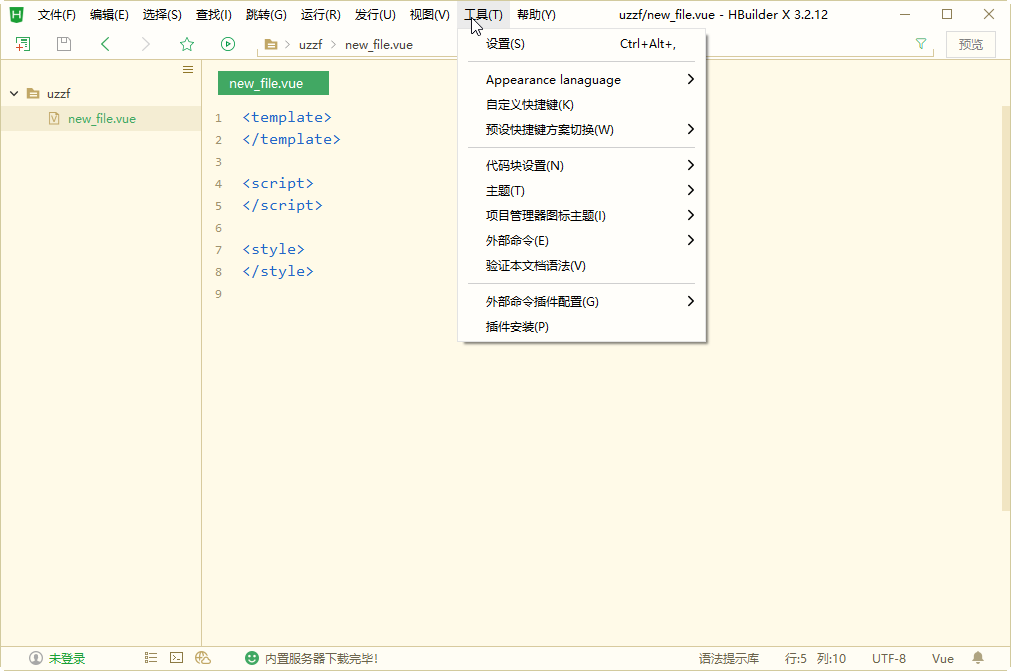Open the 发行(U) menu

pyautogui.click(x=375, y=15)
